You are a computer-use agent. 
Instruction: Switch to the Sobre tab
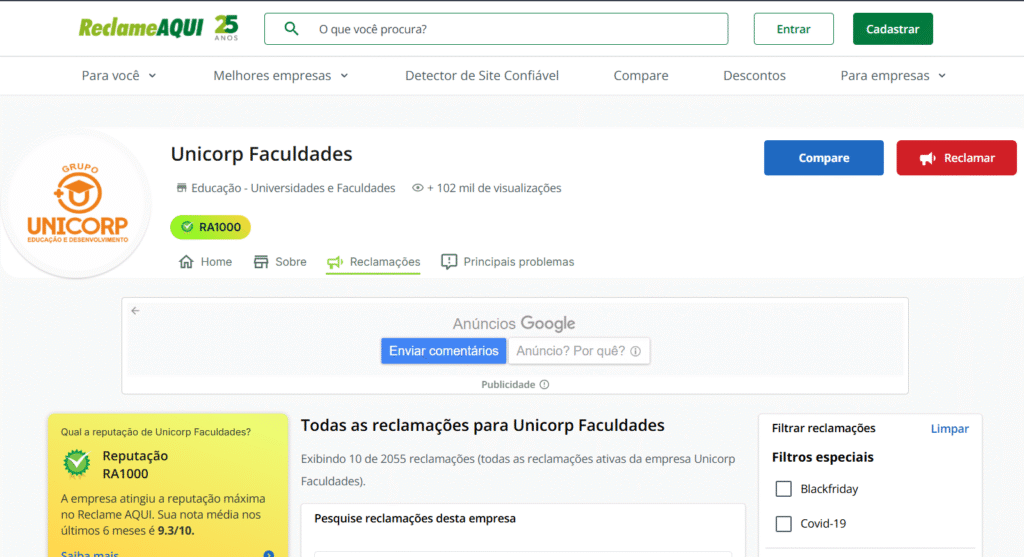coord(280,262)
